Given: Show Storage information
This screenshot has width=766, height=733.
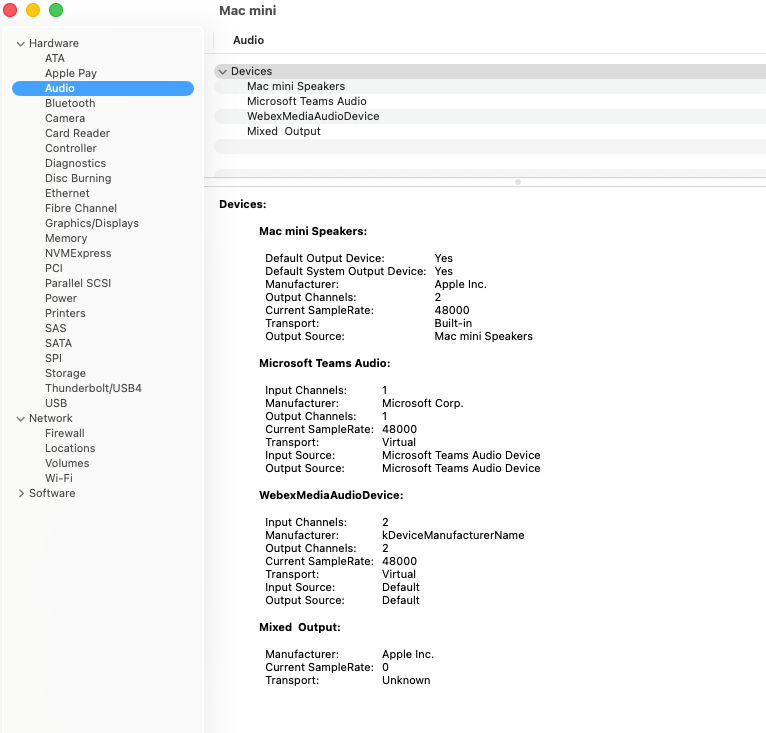Looking at the screenshot, I should tap(65, 373).
